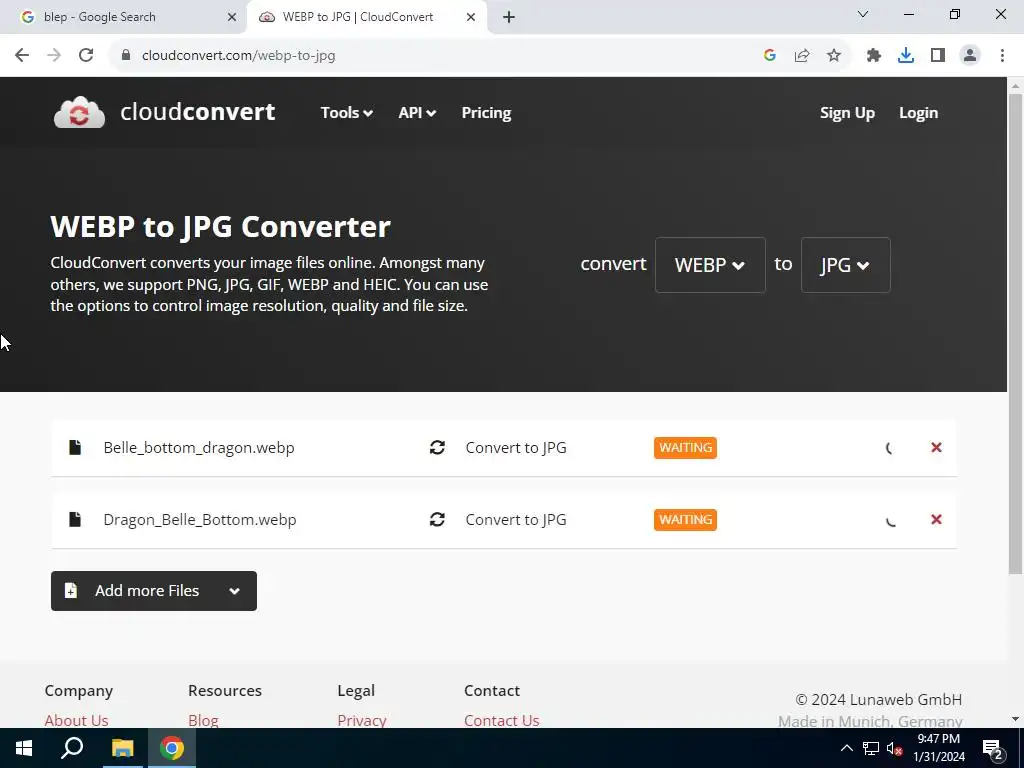
Task: Open the JPG target format dropdown
Action: (845, 264)
